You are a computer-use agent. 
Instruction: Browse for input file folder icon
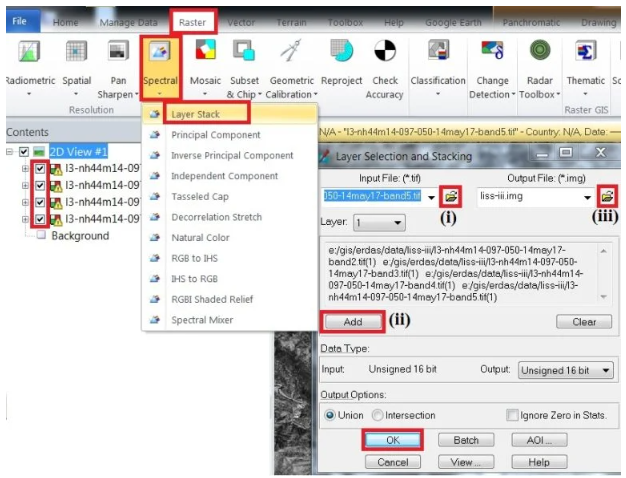(451, 196)
